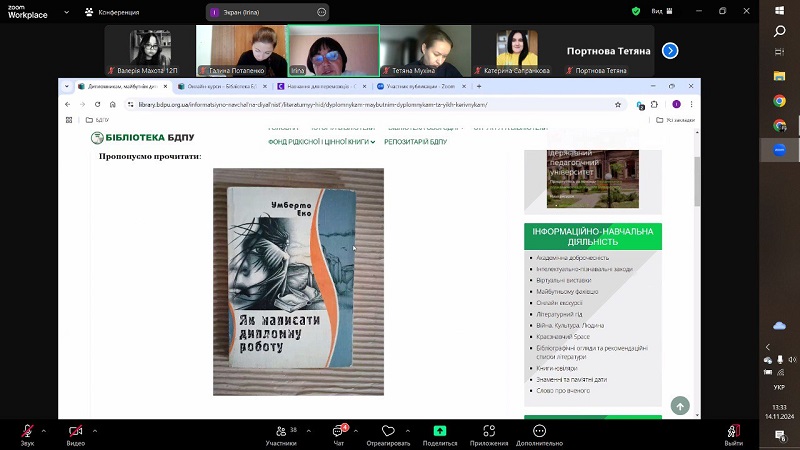The height and width of the screenshot is (450, 800).
Task: Open the Слово про вченого link
Action: 563,390
